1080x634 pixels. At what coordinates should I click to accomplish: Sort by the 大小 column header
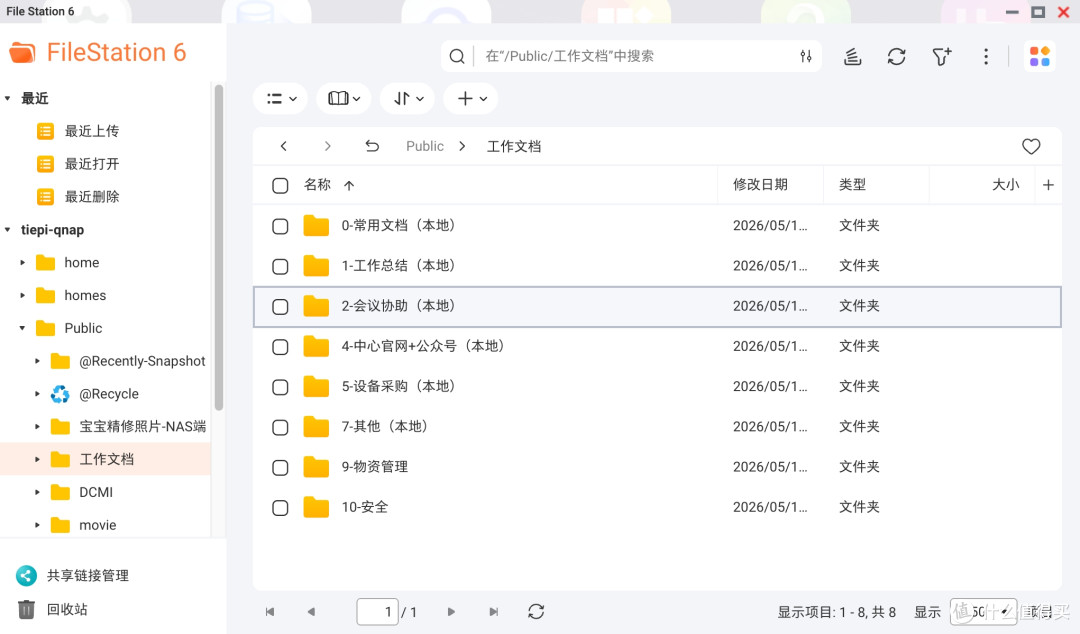[1006, 185]
